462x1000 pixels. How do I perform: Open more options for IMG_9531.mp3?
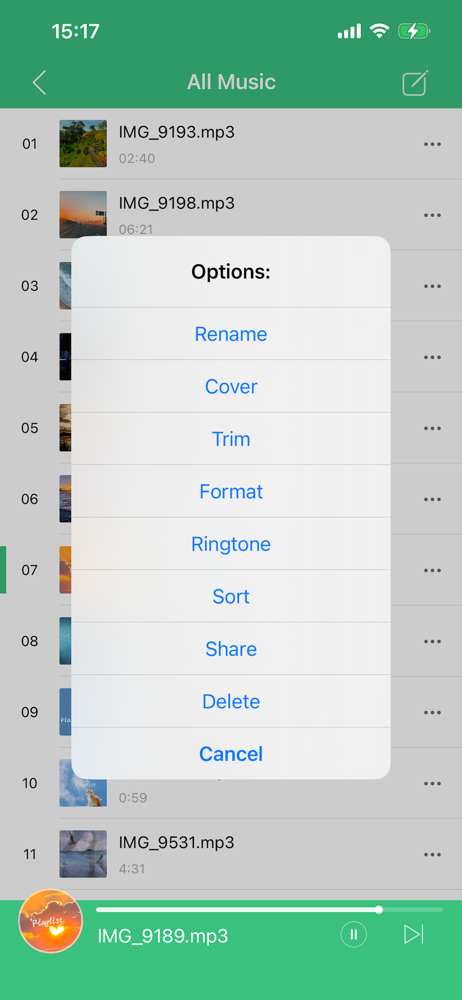(x=433, y=855)
